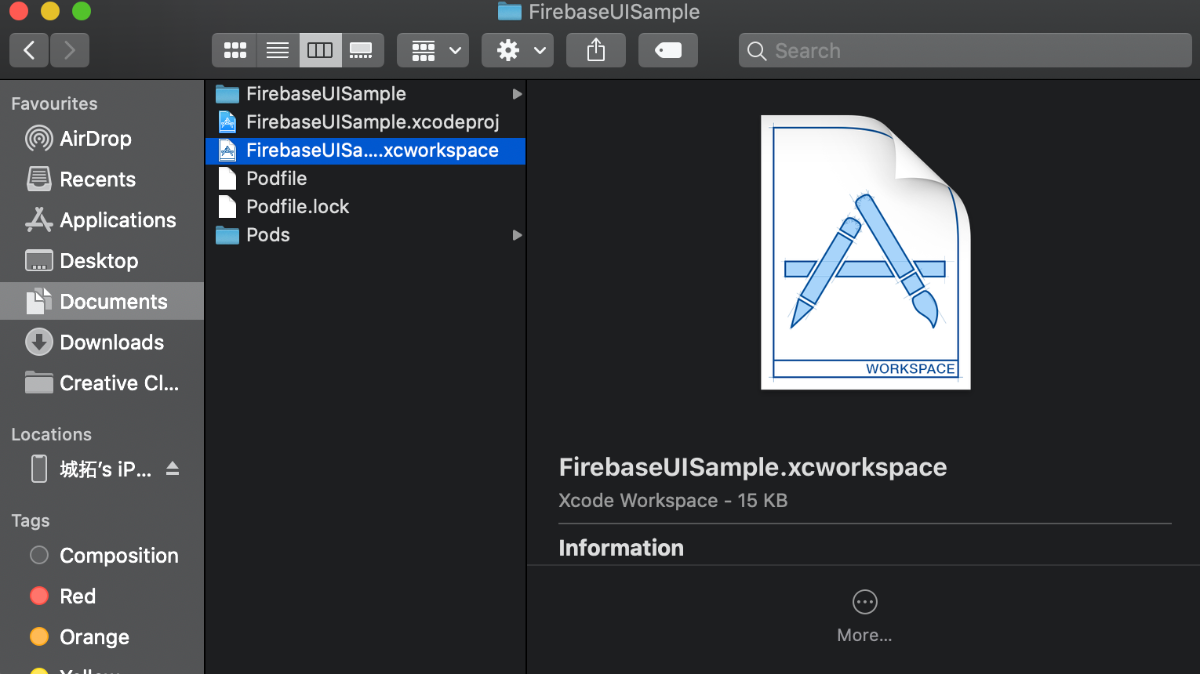Switch to icon grid view
Viewport: 1200px width, 674px height.
(235, 50)
